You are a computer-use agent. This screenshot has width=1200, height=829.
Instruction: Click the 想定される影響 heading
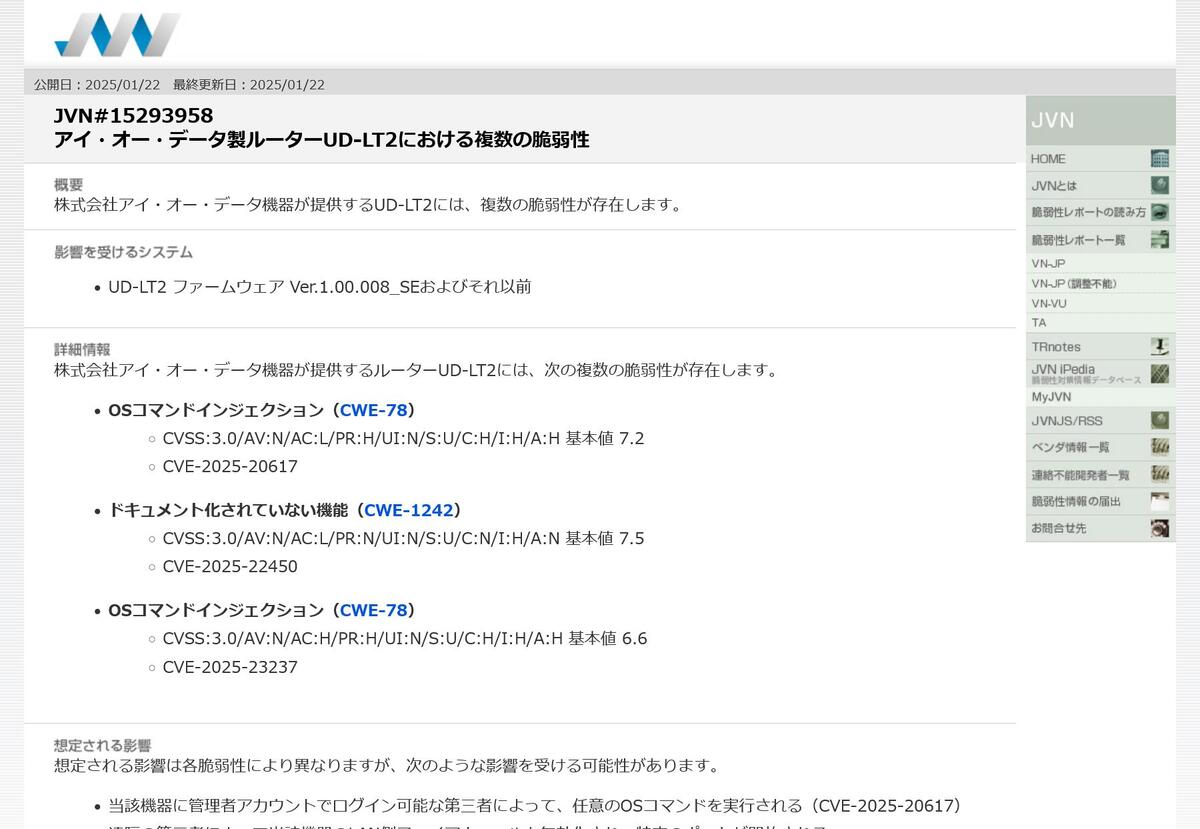(102, 745)
